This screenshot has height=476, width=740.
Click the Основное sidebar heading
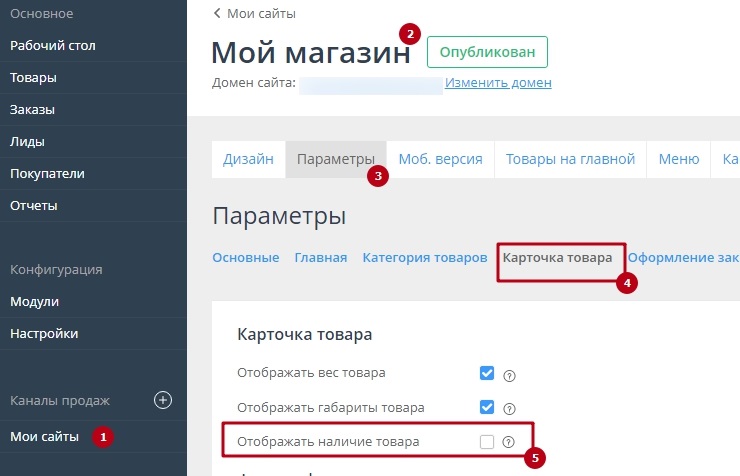42,14
